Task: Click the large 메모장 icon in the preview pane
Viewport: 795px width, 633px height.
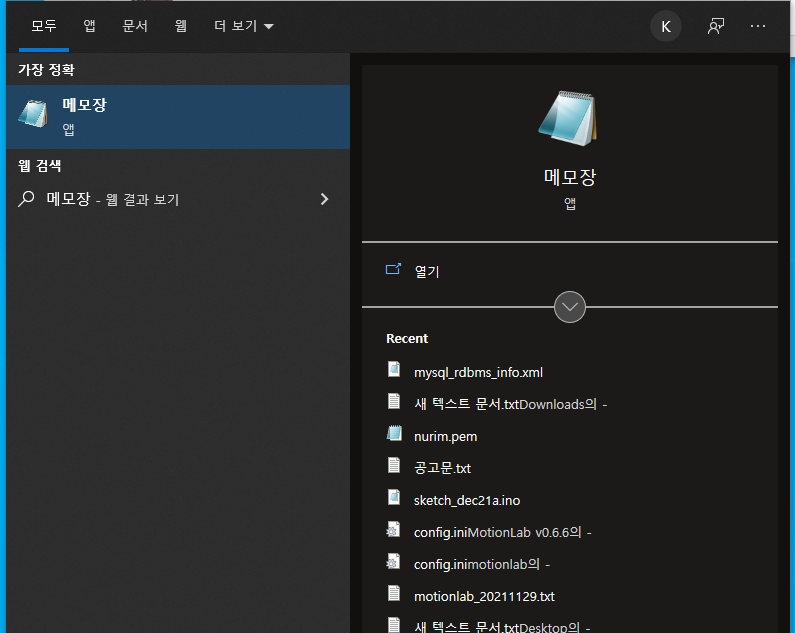Action: [568, 119]
